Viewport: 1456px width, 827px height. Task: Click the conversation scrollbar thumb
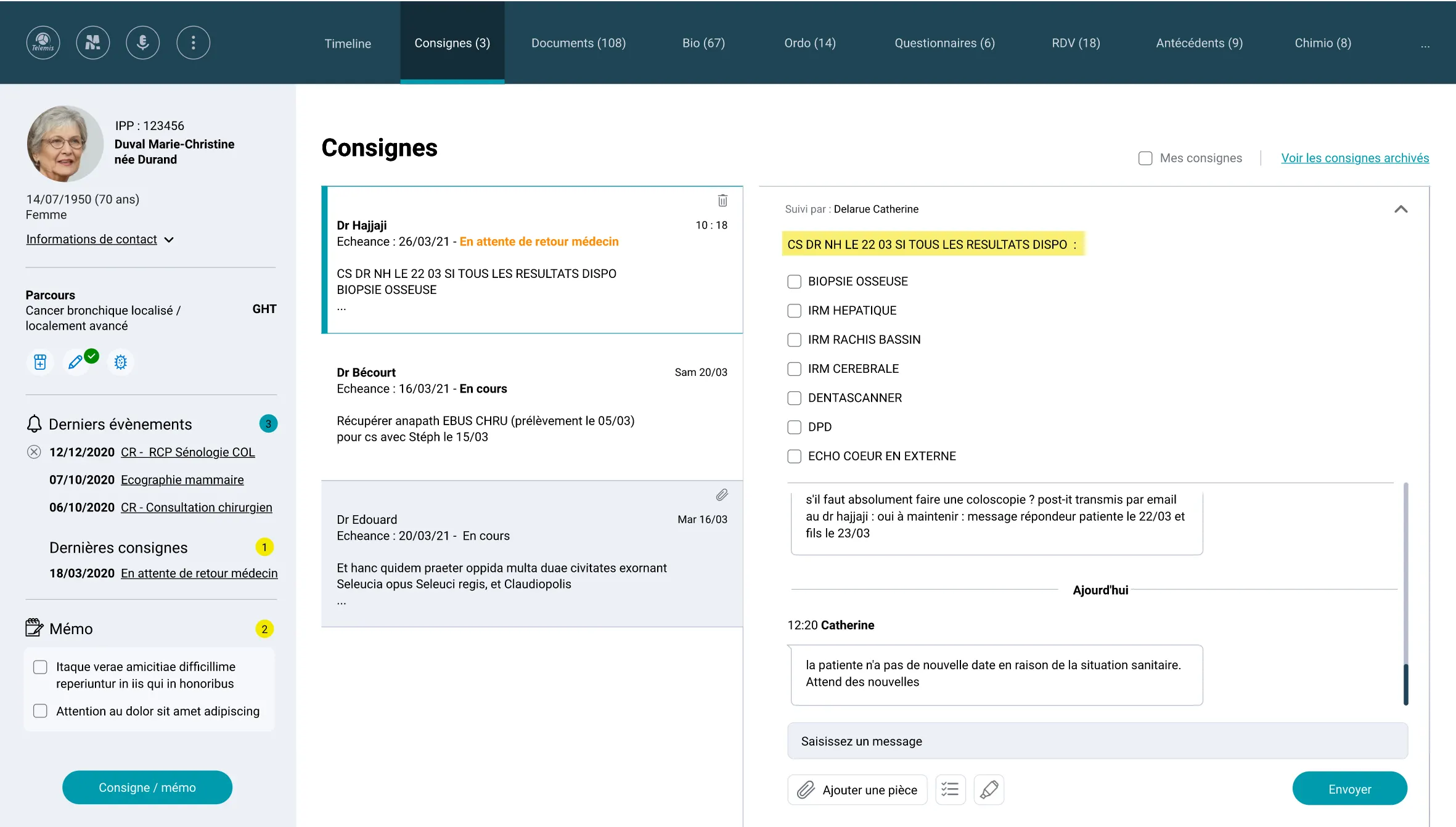click(x=1406, y=684)
